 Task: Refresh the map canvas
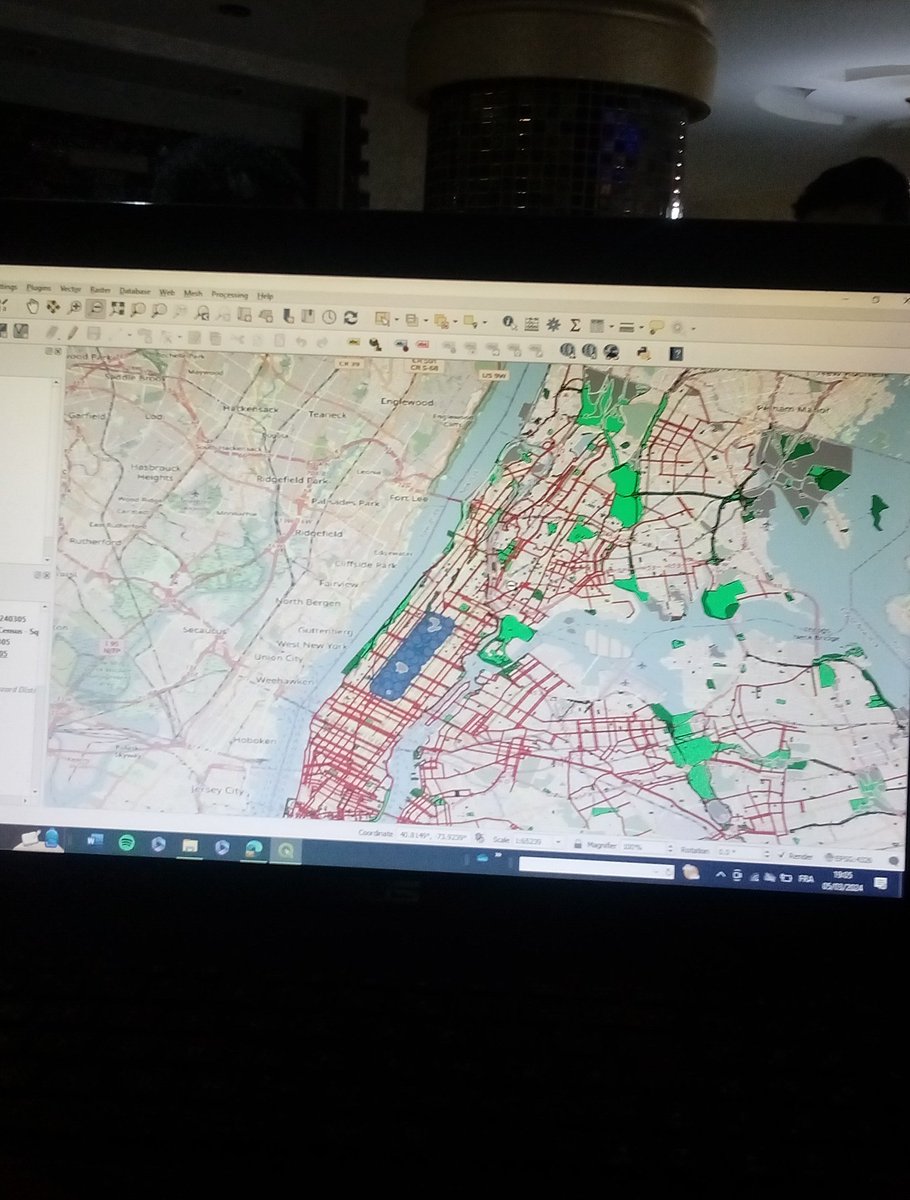(x=350, y=318)
